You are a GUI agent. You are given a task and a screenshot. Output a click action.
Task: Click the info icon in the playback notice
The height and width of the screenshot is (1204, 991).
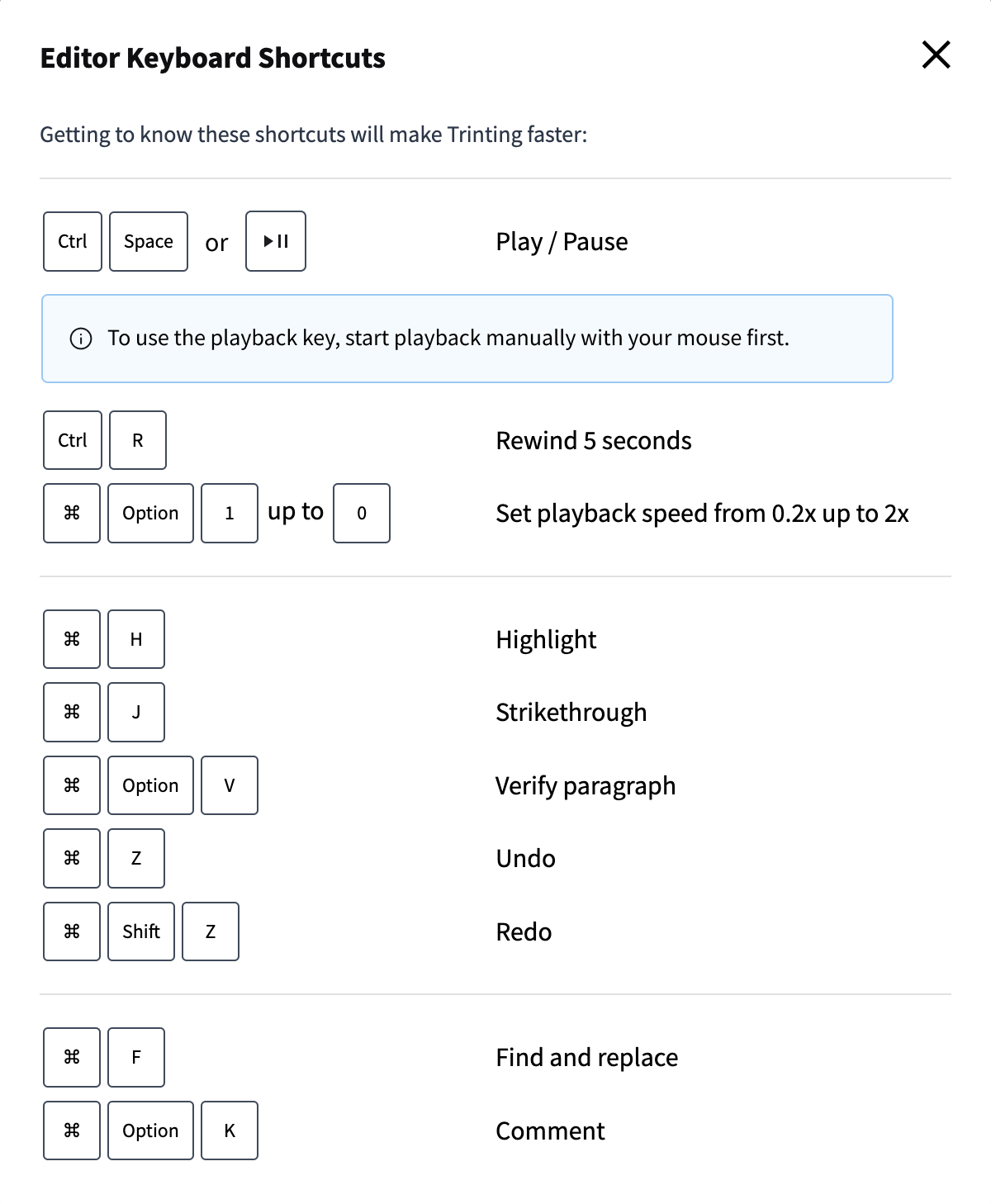80,338
